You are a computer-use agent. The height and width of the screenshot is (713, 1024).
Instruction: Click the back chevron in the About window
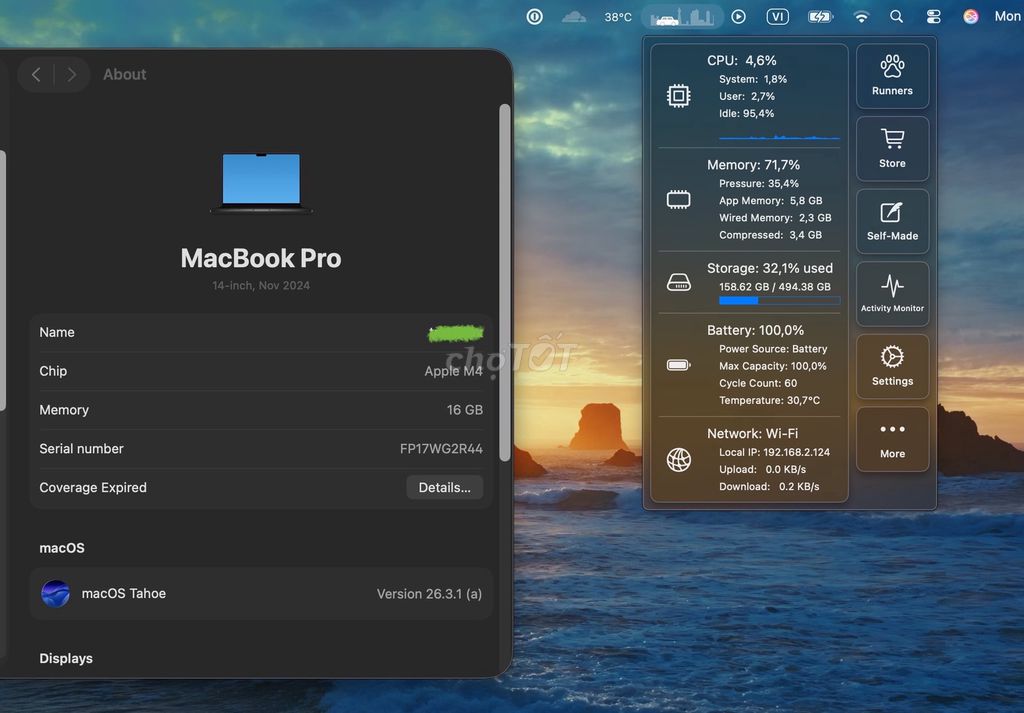[x=36, y=74]
